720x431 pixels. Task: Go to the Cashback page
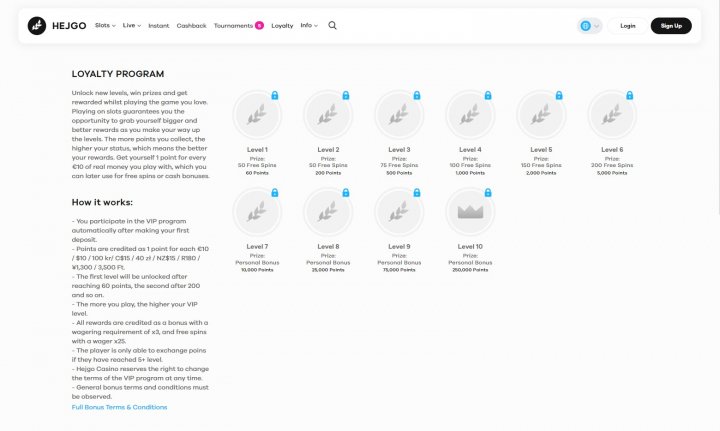(x=191, y=26)
